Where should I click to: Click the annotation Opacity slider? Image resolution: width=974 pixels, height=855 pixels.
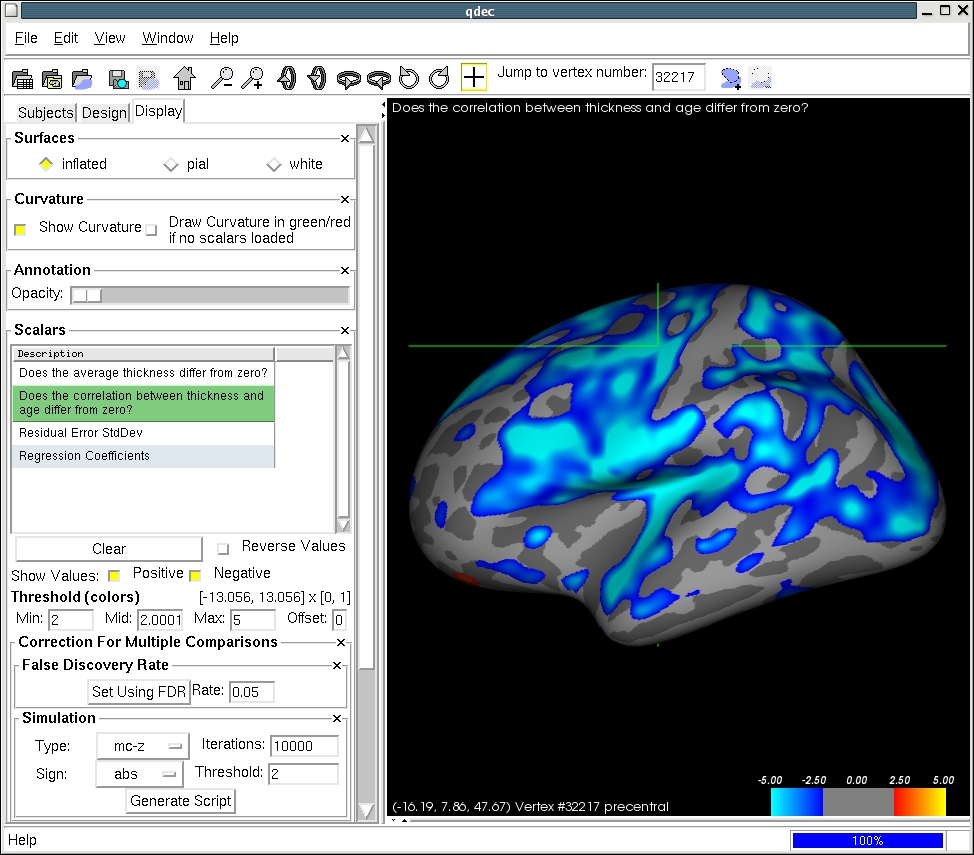(210, 295)
